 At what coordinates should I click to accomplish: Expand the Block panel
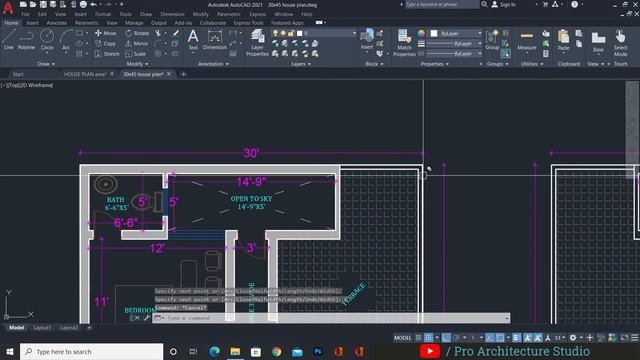(374, 64)
